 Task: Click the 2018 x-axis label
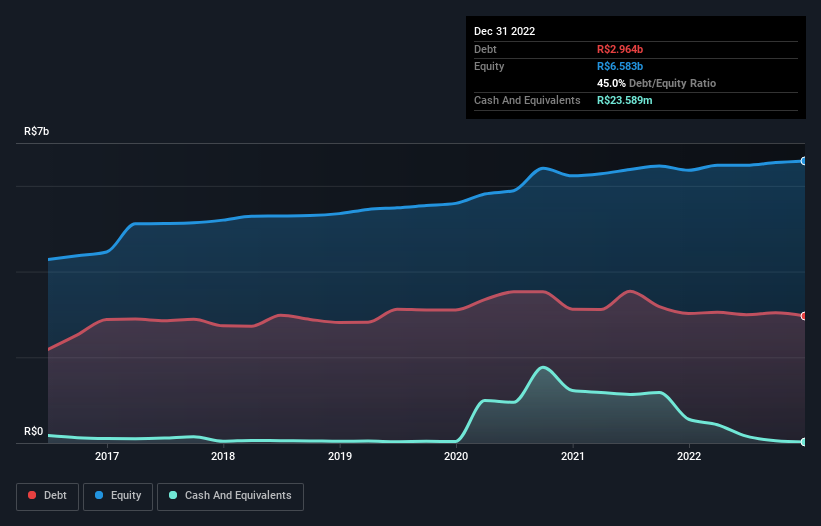tap(223, 456)
